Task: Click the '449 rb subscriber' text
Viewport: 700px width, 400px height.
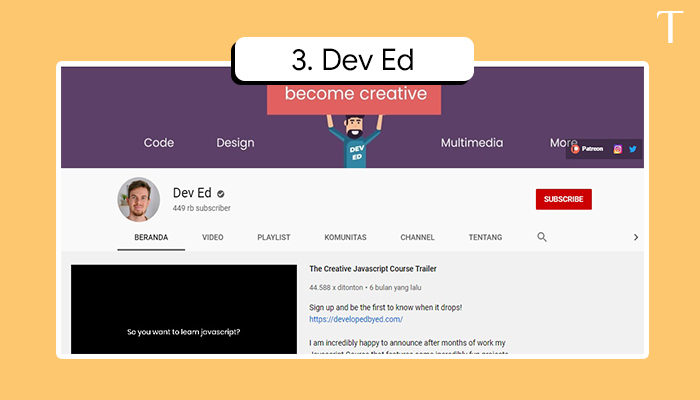Action: point(202,208)
